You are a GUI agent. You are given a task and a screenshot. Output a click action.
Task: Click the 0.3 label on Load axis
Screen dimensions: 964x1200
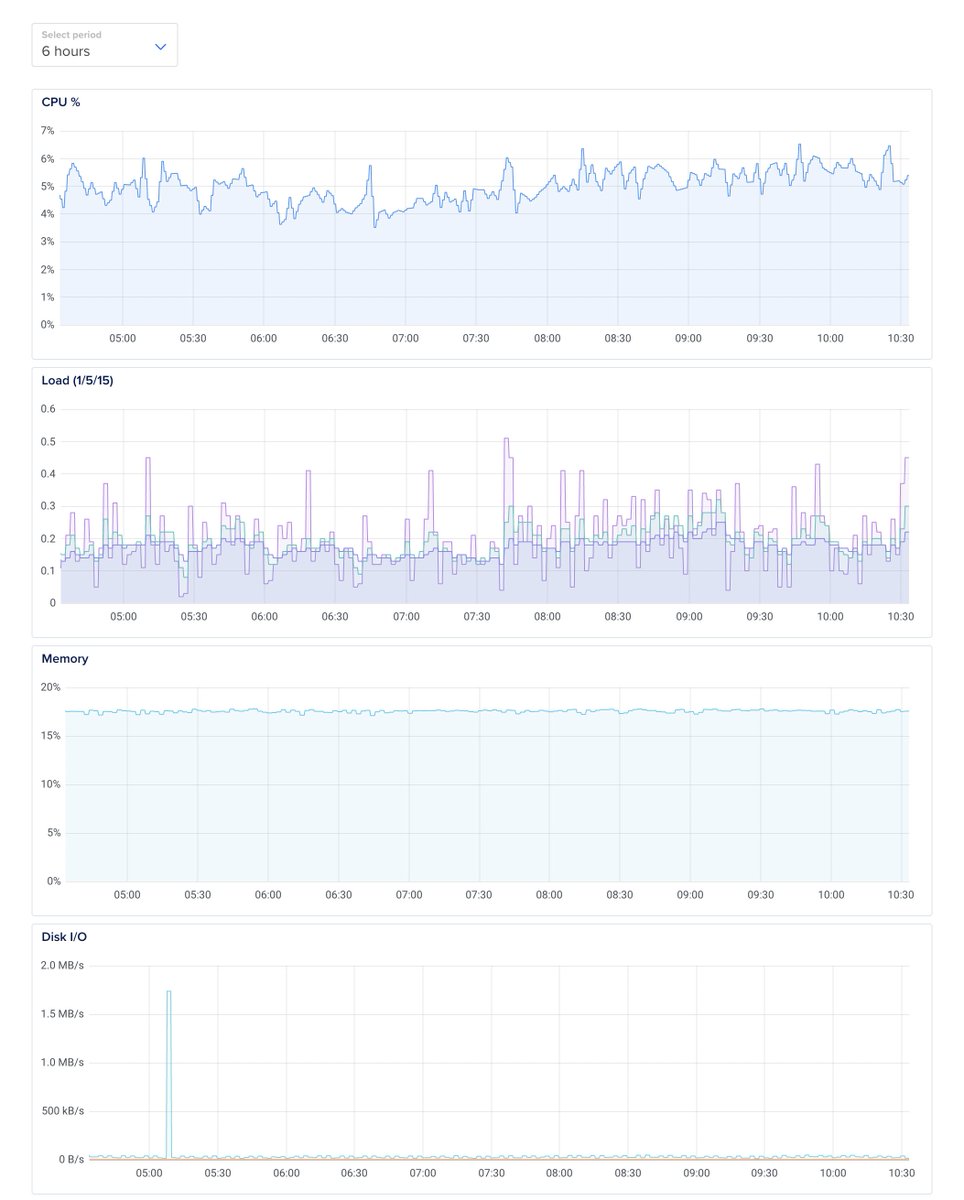48,506
